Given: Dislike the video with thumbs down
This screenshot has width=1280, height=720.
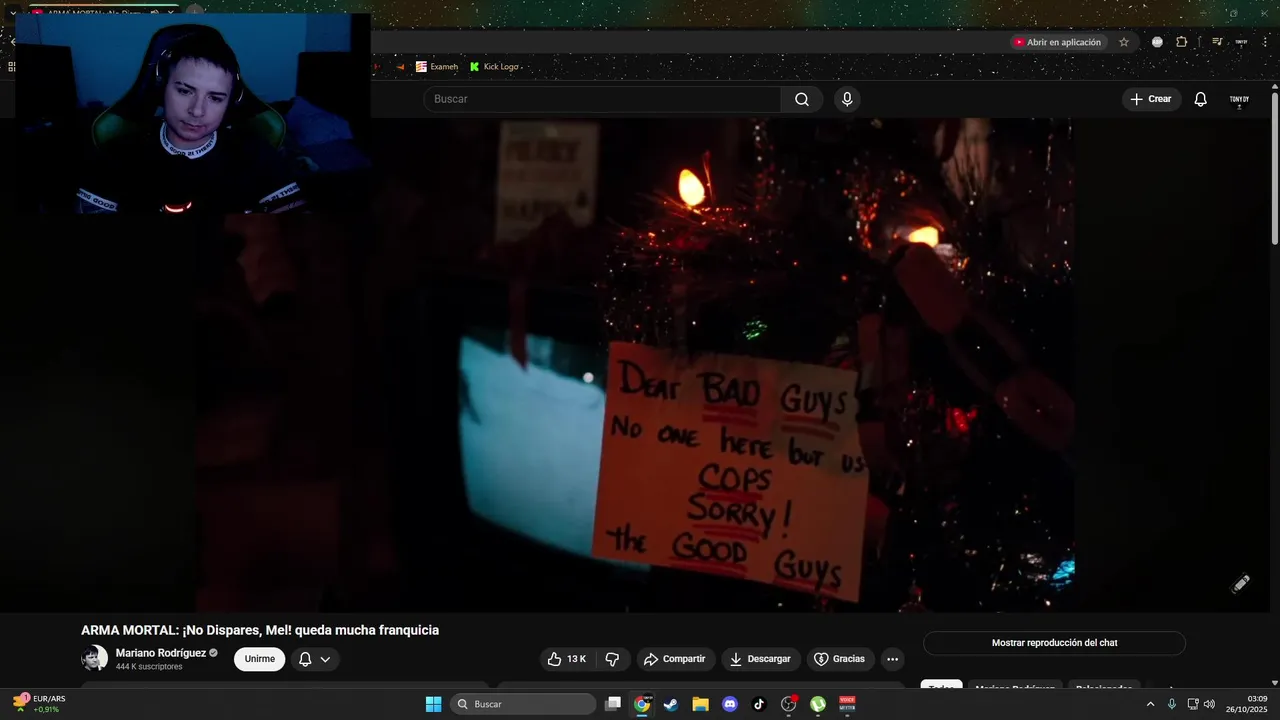Looking at the screenshot, I should click(x=612, y=659).
